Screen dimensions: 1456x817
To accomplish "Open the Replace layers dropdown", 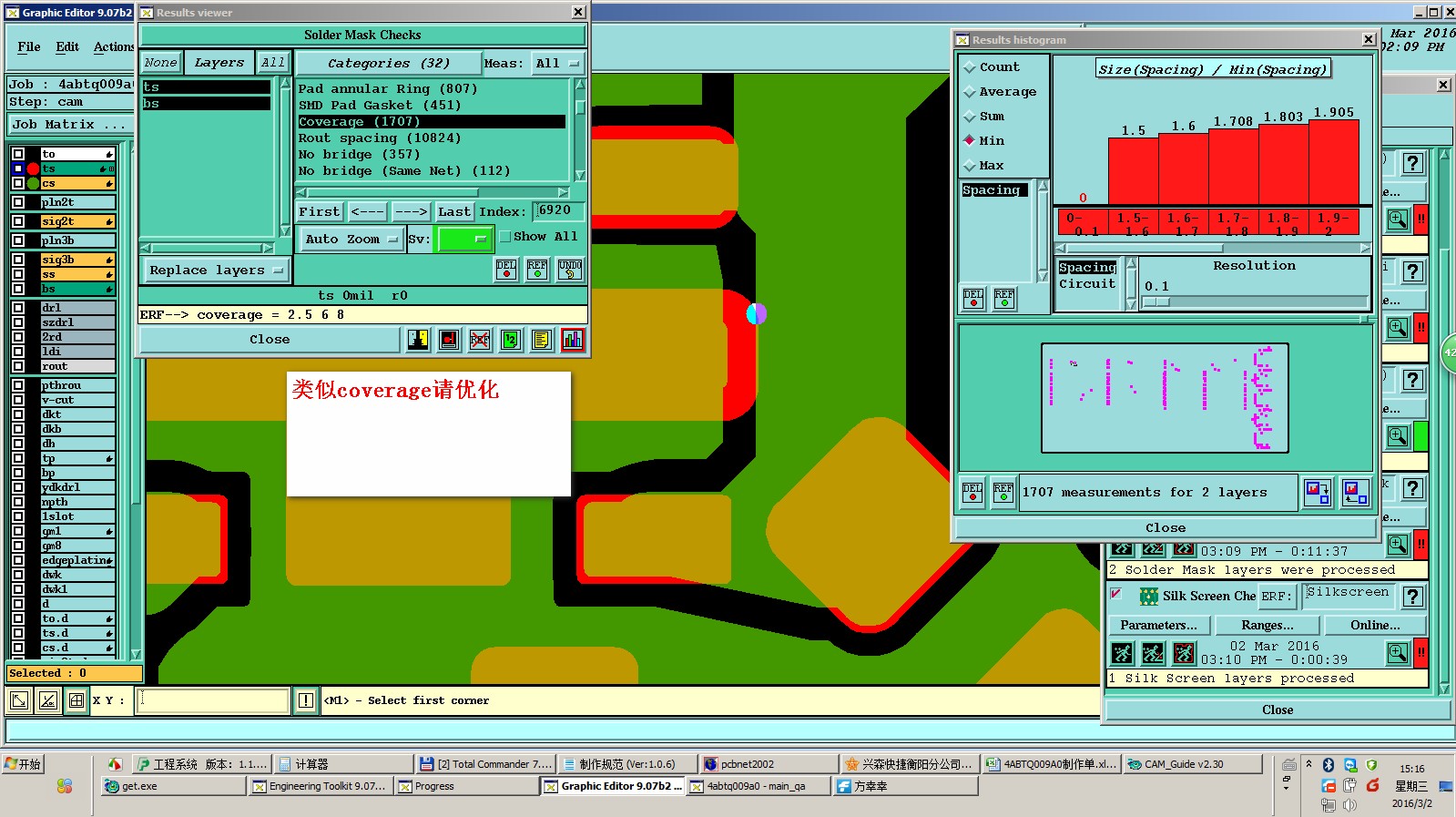I will point(216,271).
